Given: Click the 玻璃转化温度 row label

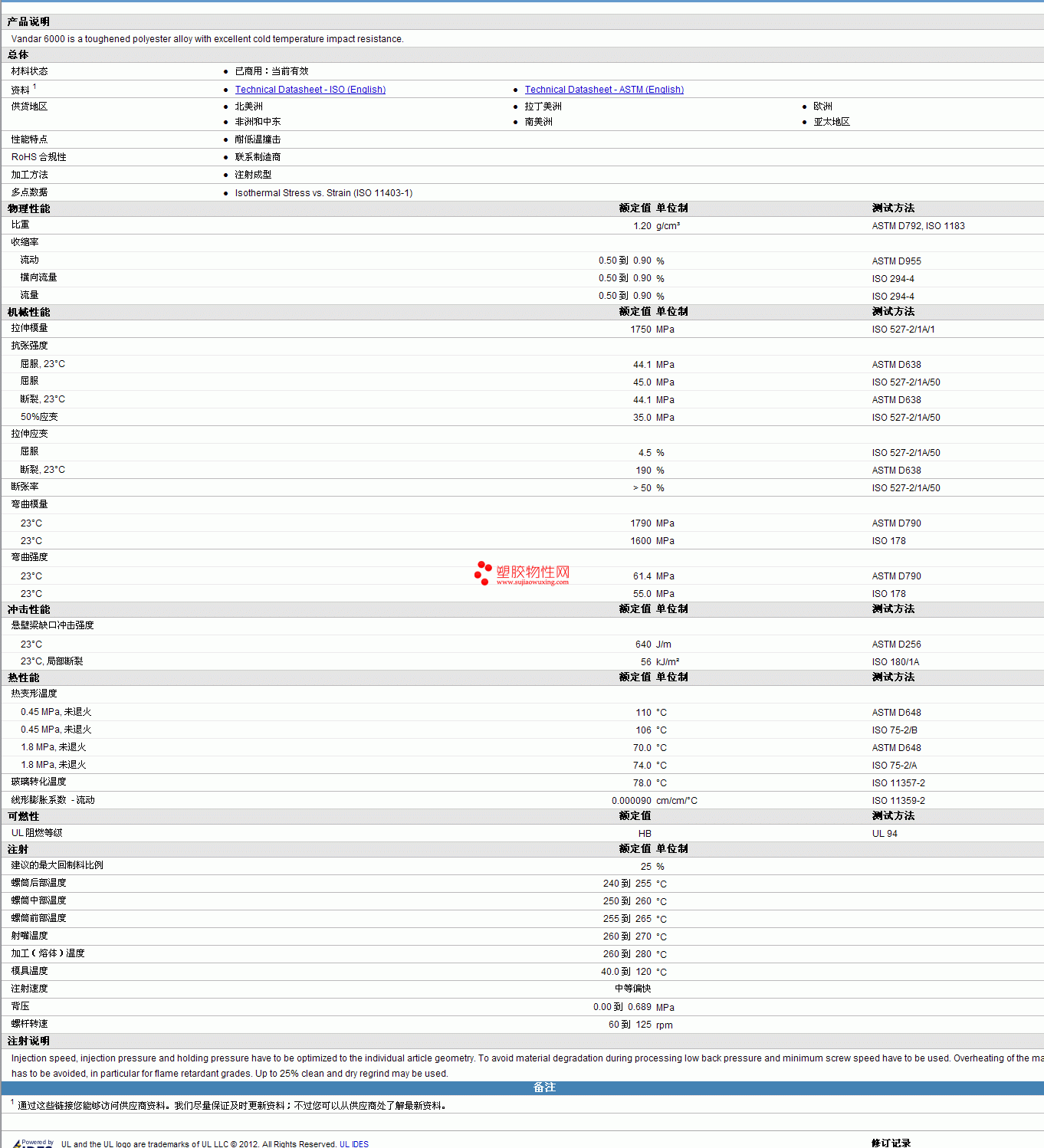Looking at the screenshot, I should click(39, 782).
